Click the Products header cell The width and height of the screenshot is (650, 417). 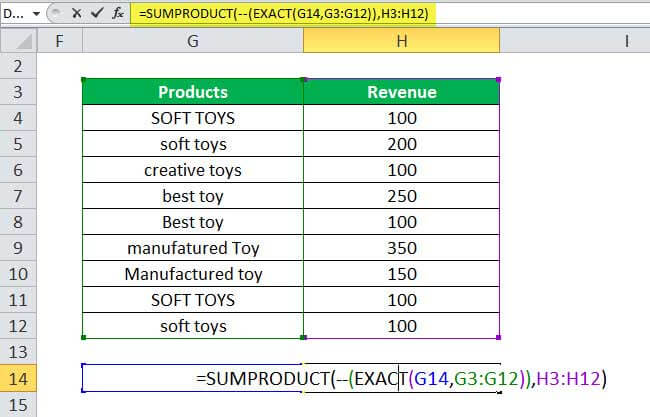(x=192, y=92)
